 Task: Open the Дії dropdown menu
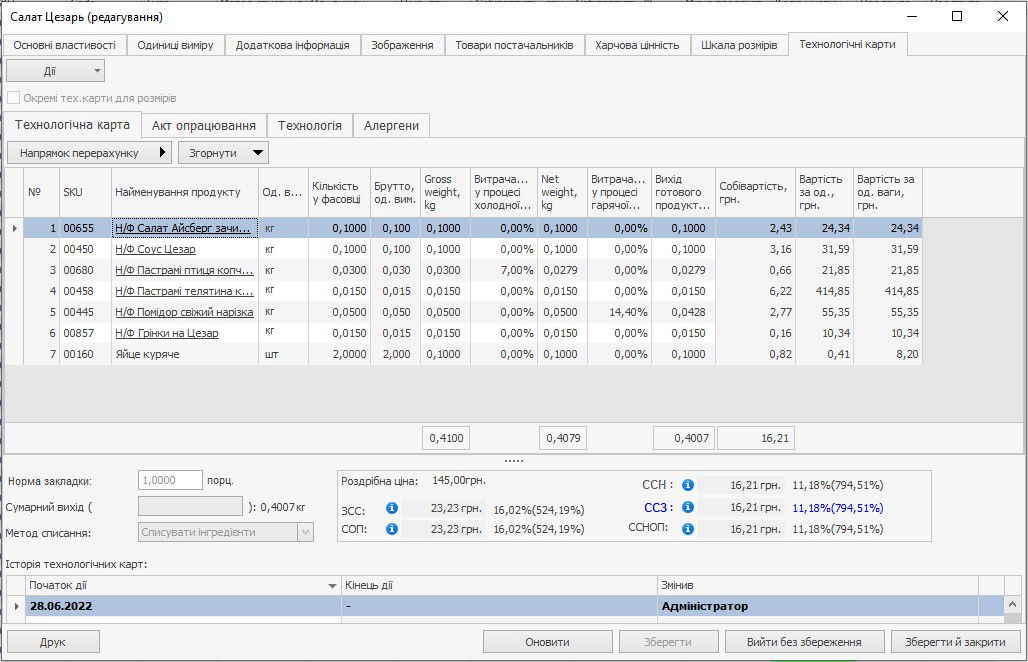55,71
